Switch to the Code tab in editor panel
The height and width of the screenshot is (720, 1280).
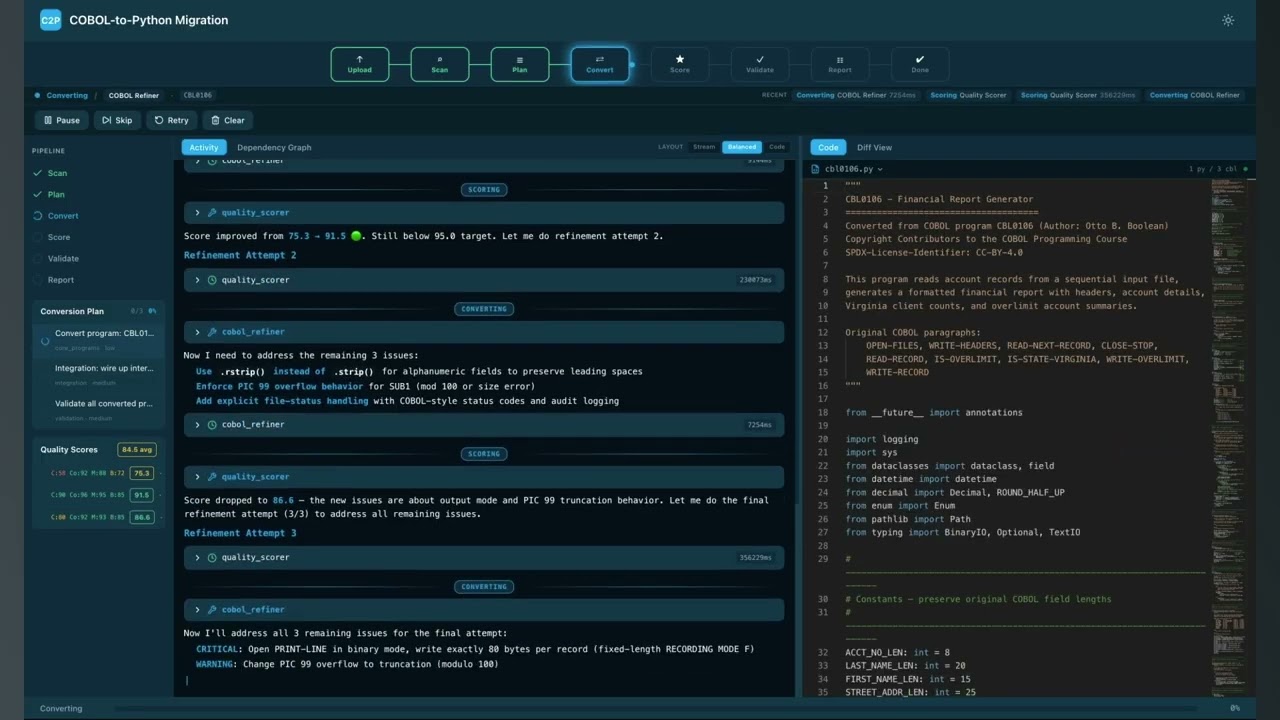tap(828, 147)
